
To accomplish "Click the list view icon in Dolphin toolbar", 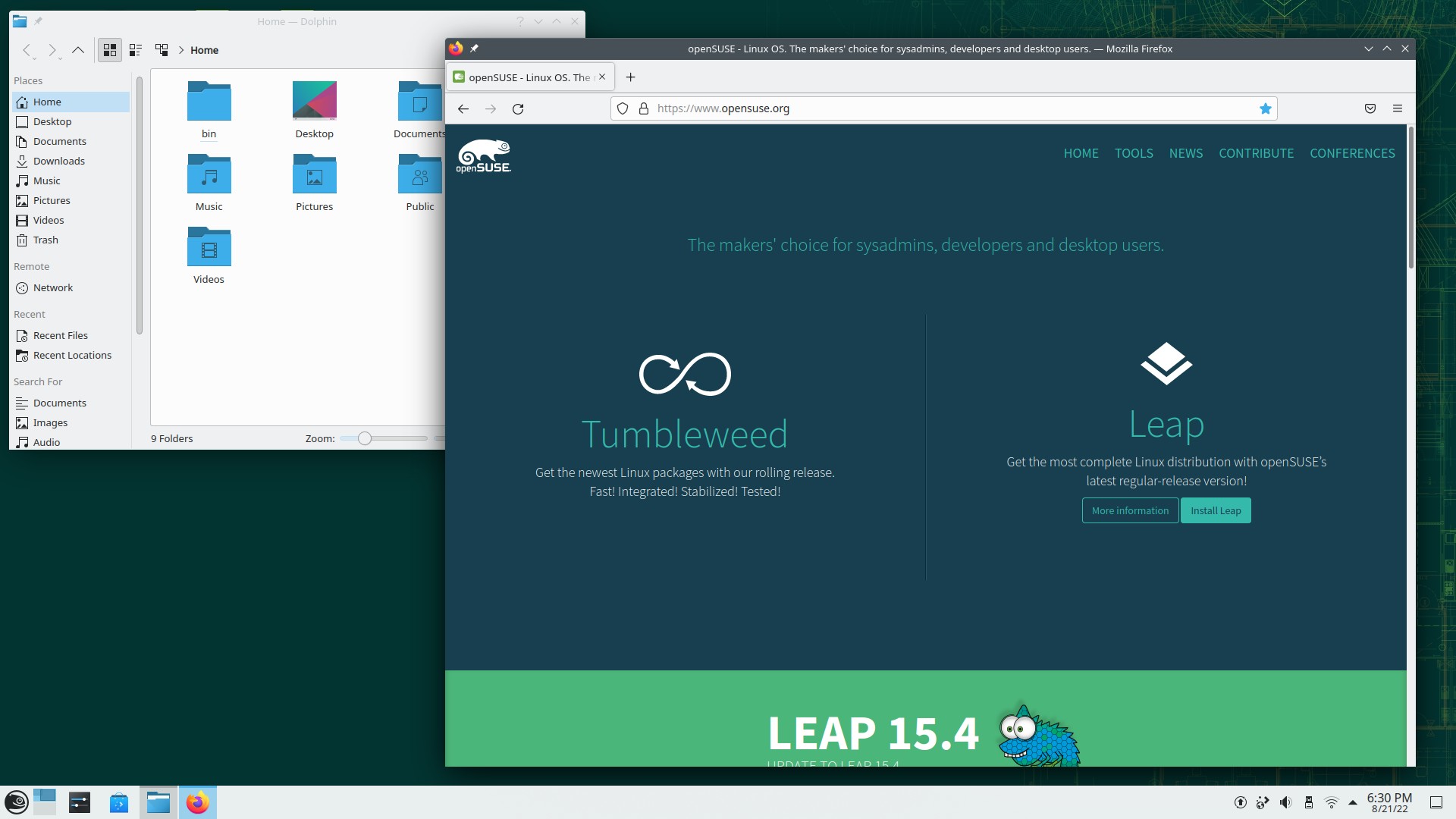I will click(135, 50).
